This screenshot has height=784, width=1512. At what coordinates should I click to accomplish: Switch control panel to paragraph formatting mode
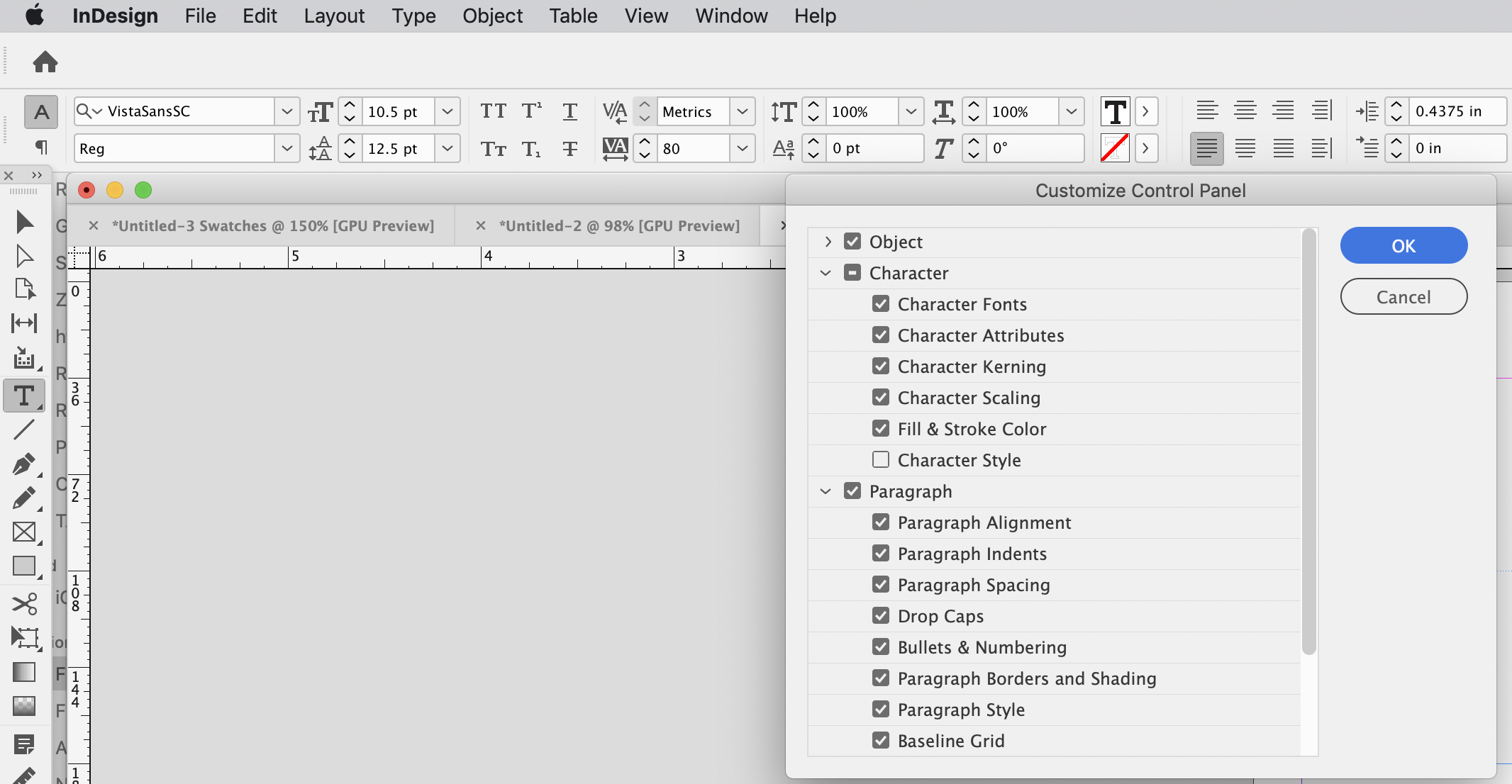(x=42, y=147)
